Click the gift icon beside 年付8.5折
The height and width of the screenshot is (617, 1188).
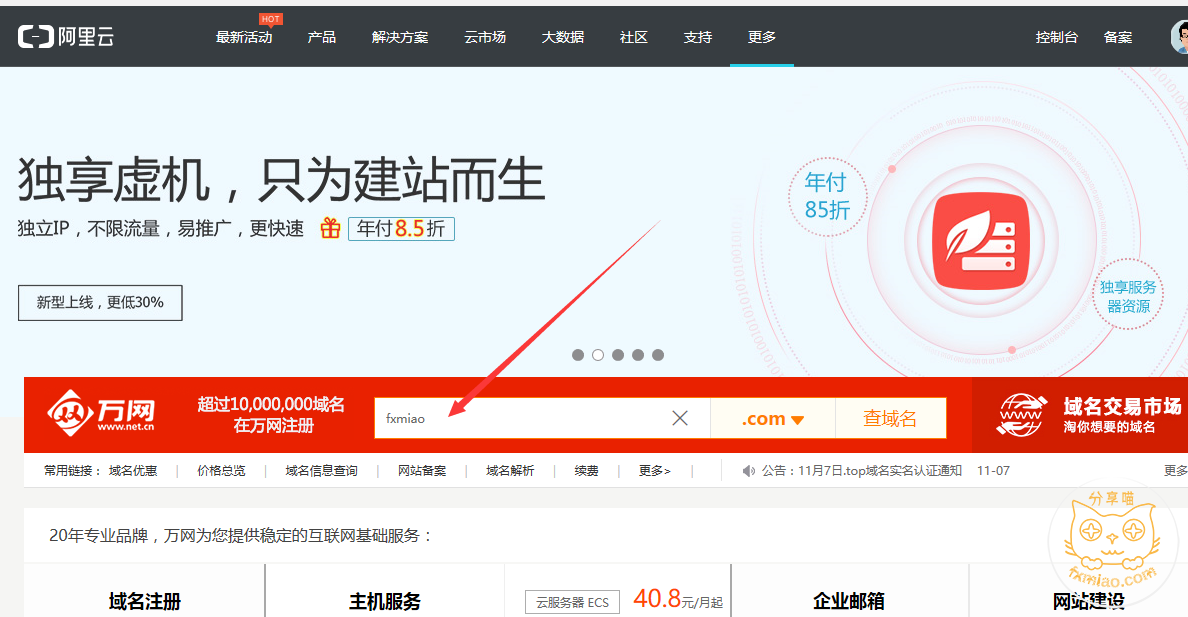pos(330,228)
